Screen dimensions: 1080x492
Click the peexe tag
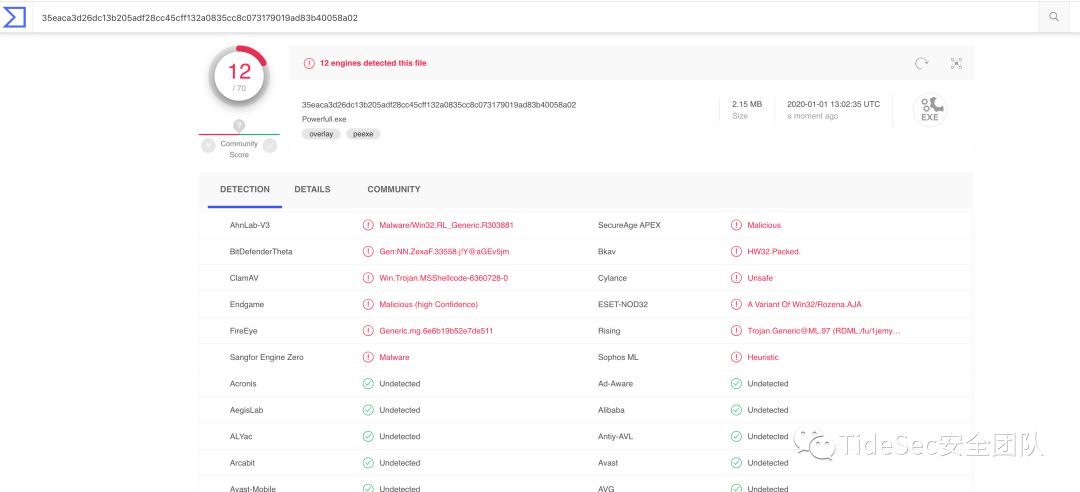(363, 134)
